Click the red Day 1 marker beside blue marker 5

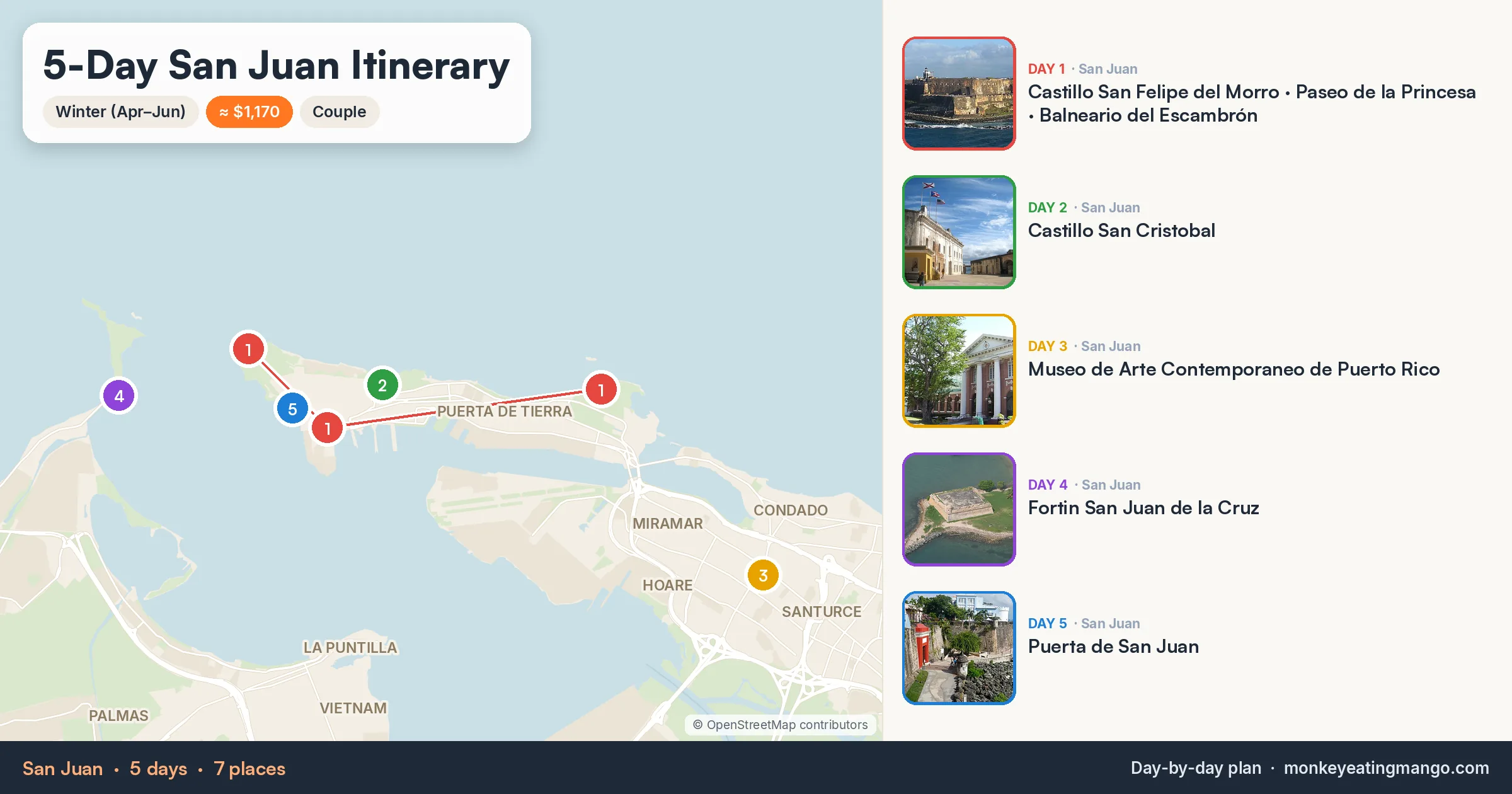coord(328,428)
